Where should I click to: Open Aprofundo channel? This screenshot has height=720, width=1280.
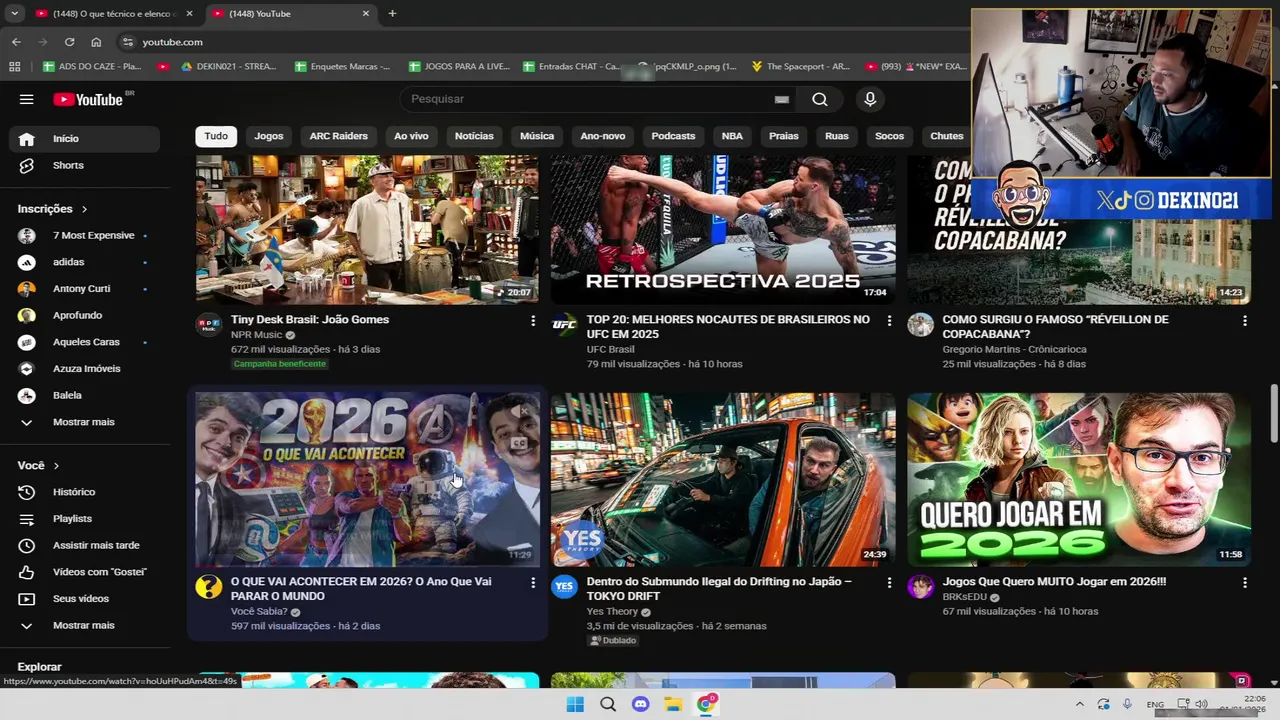tap(84, 315)
